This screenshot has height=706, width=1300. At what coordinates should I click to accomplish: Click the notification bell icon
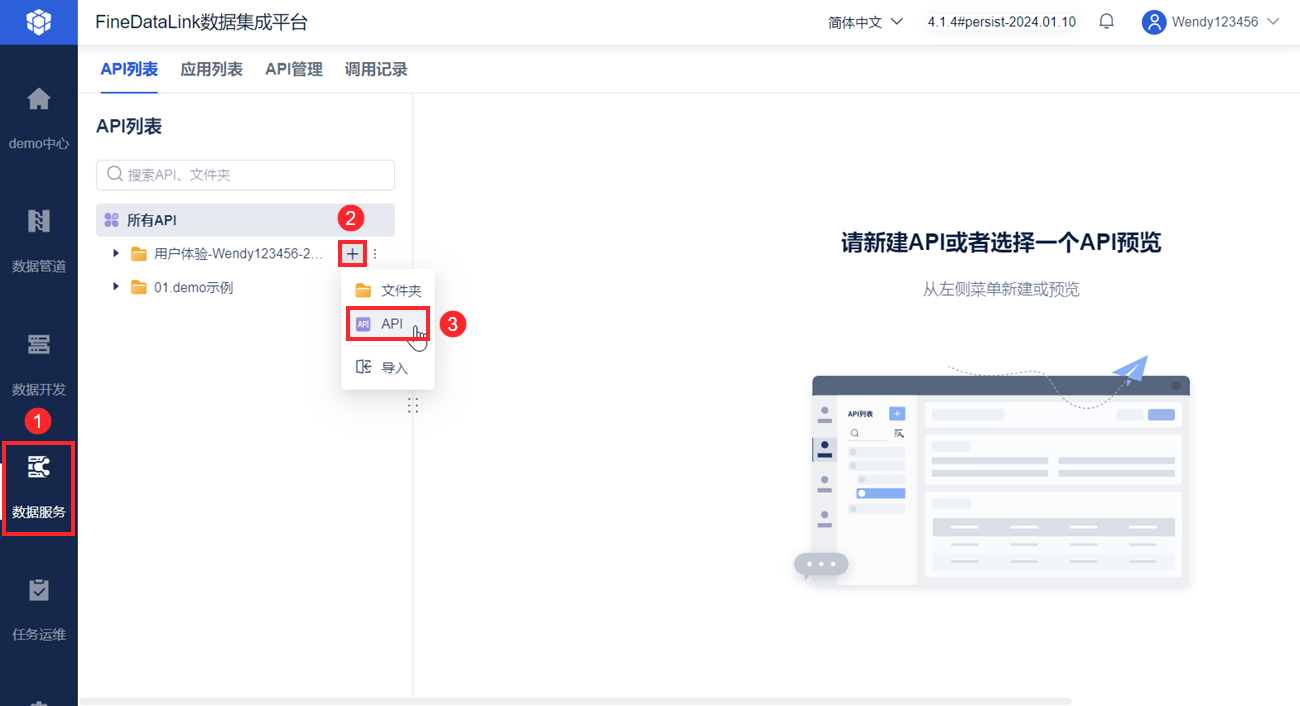1107,22
